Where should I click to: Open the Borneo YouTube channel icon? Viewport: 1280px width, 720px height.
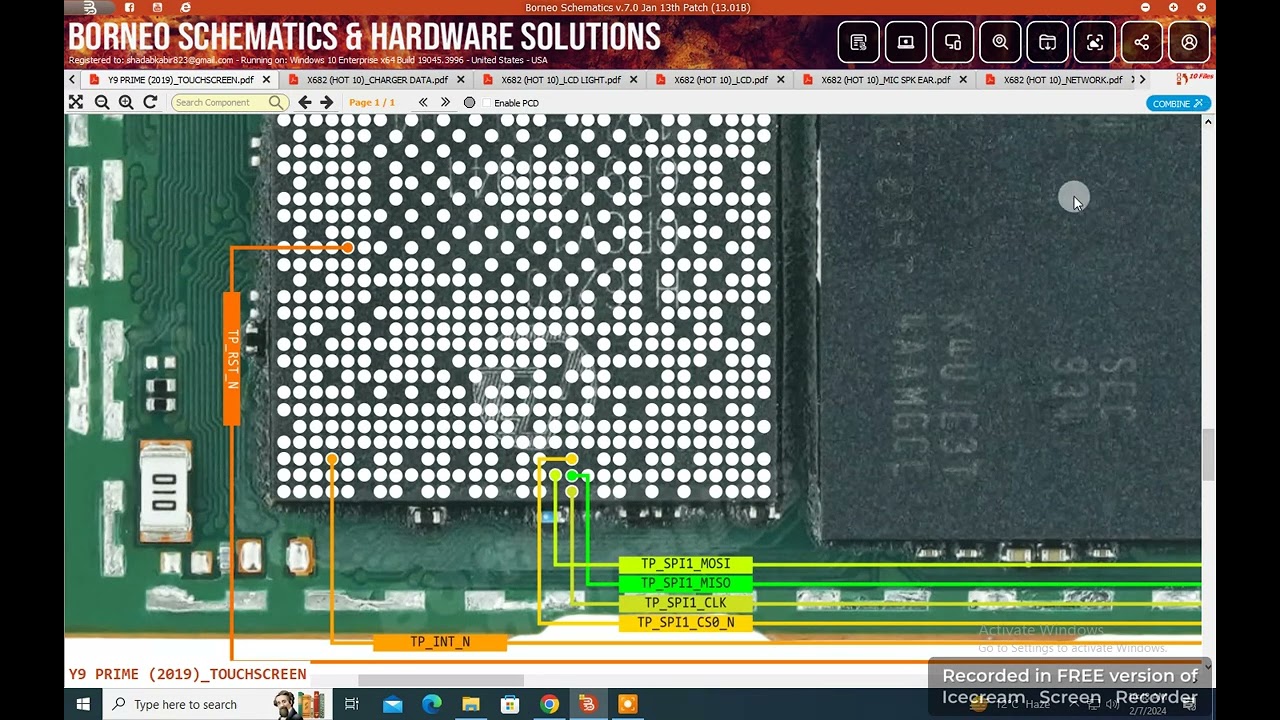[x=157, y=8]
